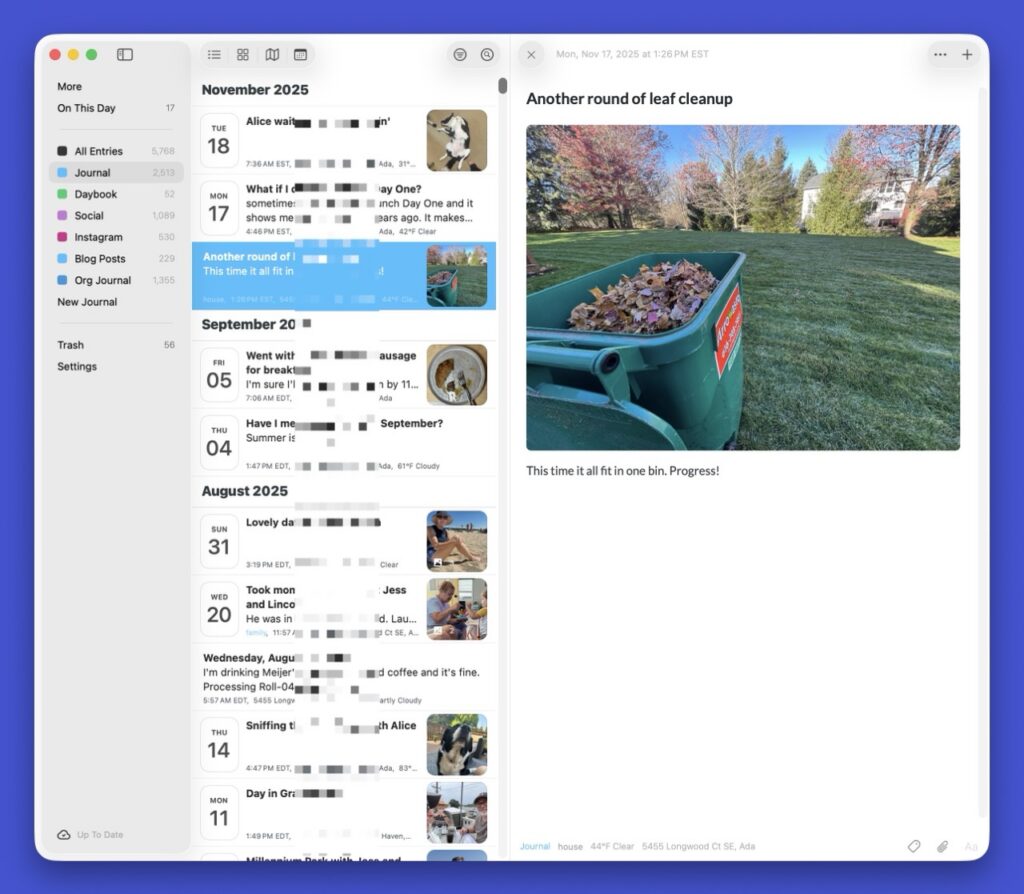
Task: Open the entry filter icon
Action: pyautogui.click(x=459, y=55)
